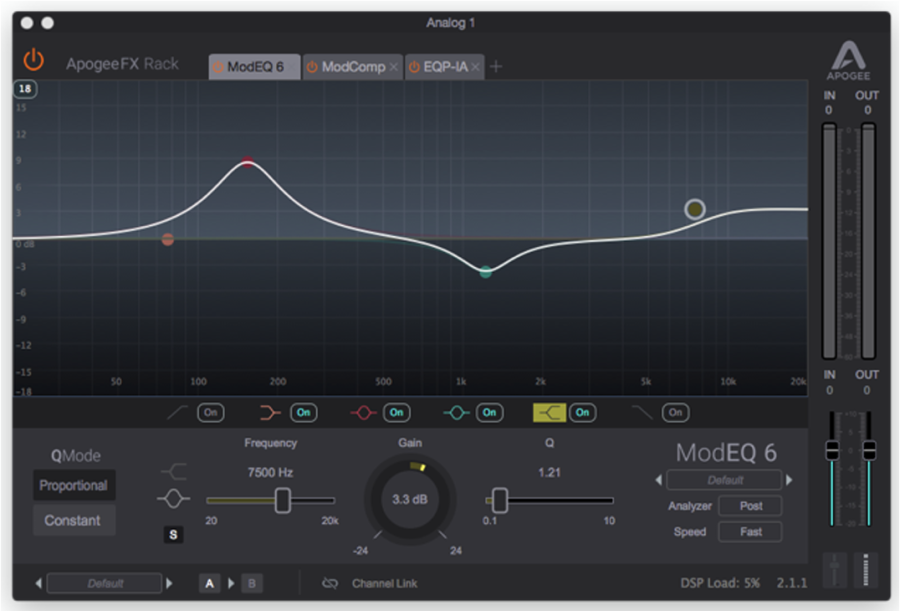Toggle On for the teal bell band
The height and width of the screenshot is (611, 900).
coord(490,412)
